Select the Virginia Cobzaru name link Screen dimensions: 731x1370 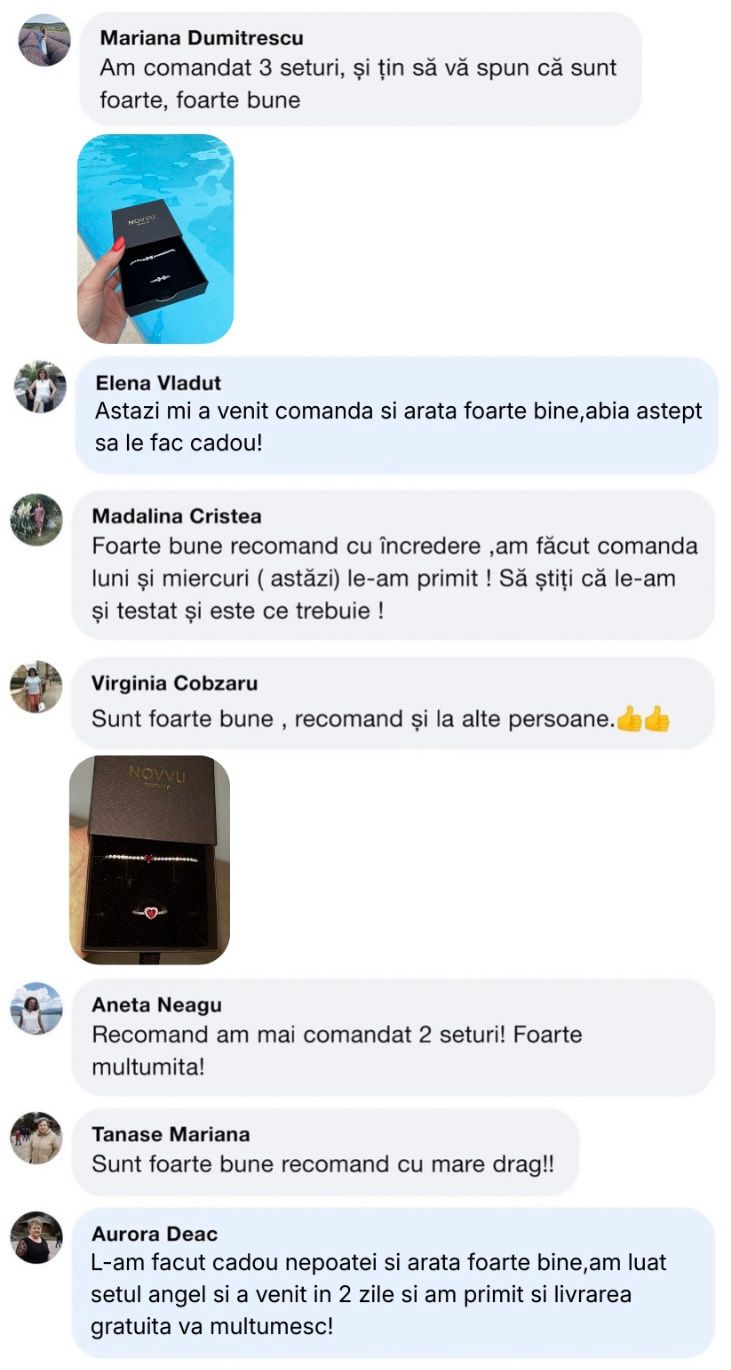(x=175, y=684)
